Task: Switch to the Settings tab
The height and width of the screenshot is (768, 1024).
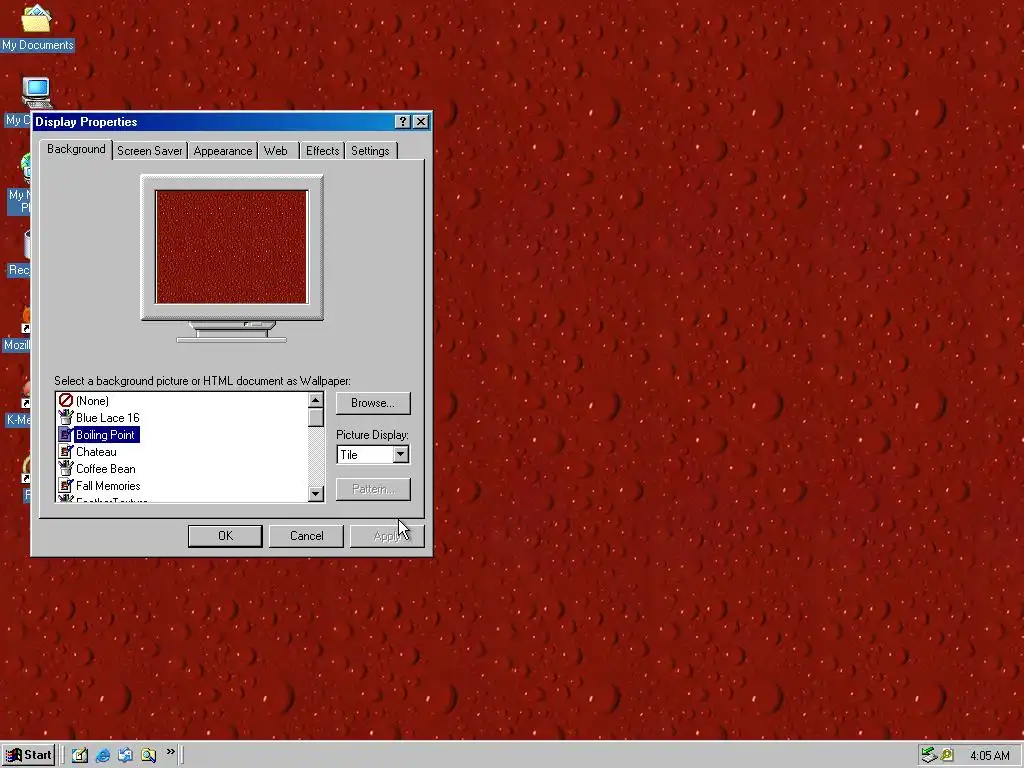Action: coord(370,151)
